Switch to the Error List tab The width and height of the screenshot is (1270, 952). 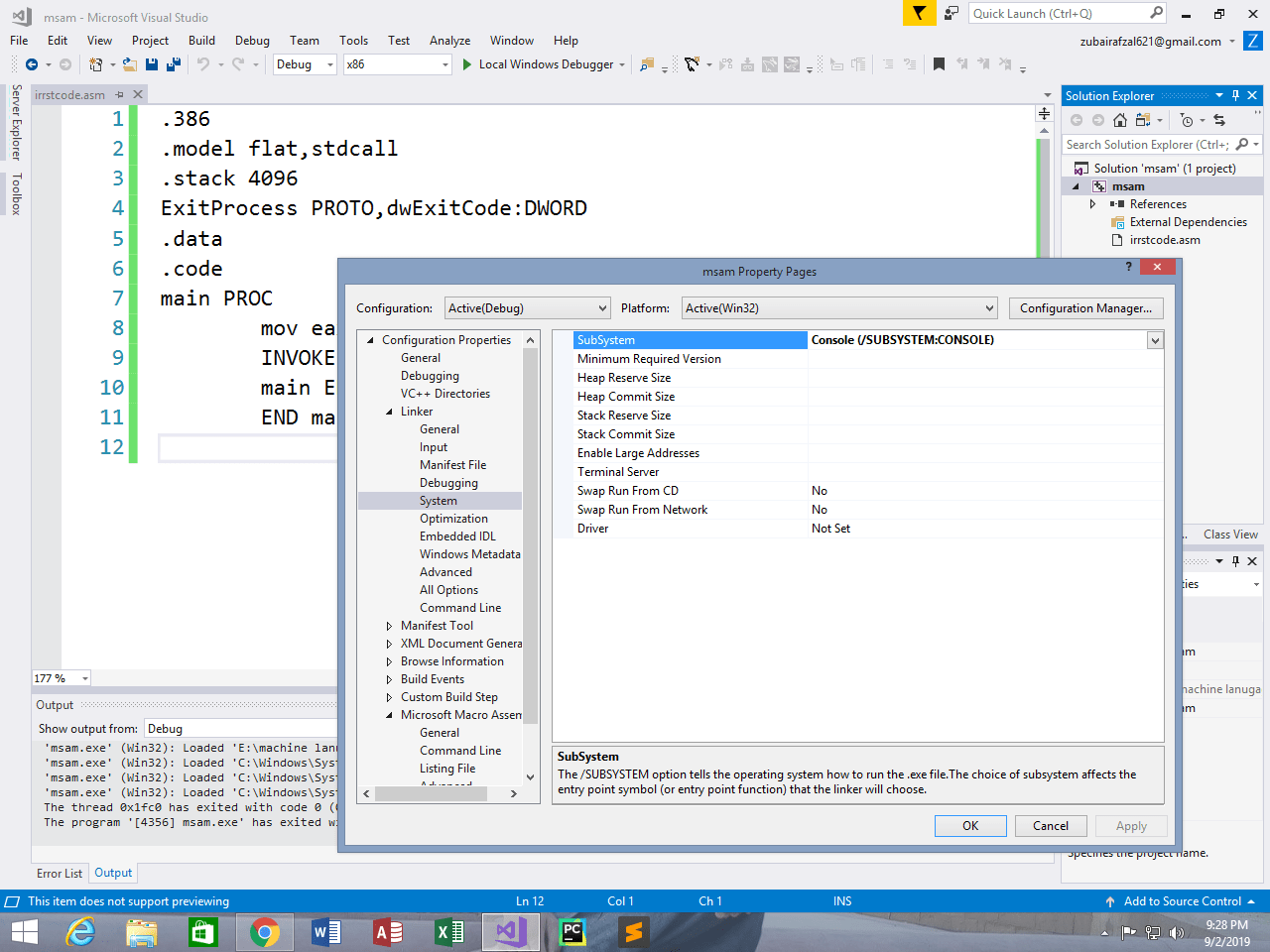tap(60, 874)
